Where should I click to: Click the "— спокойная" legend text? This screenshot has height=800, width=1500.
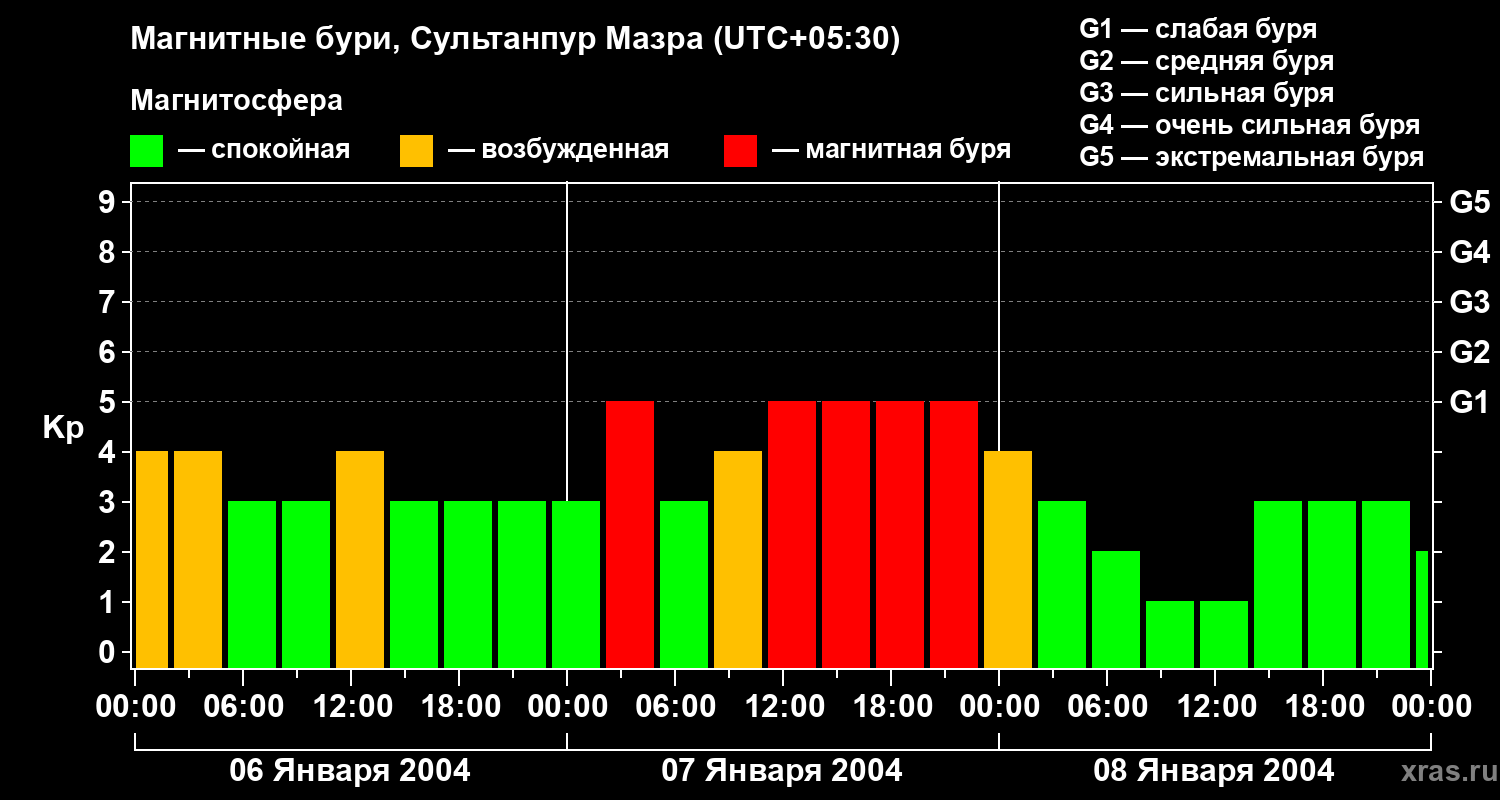(x=264, y=151)
